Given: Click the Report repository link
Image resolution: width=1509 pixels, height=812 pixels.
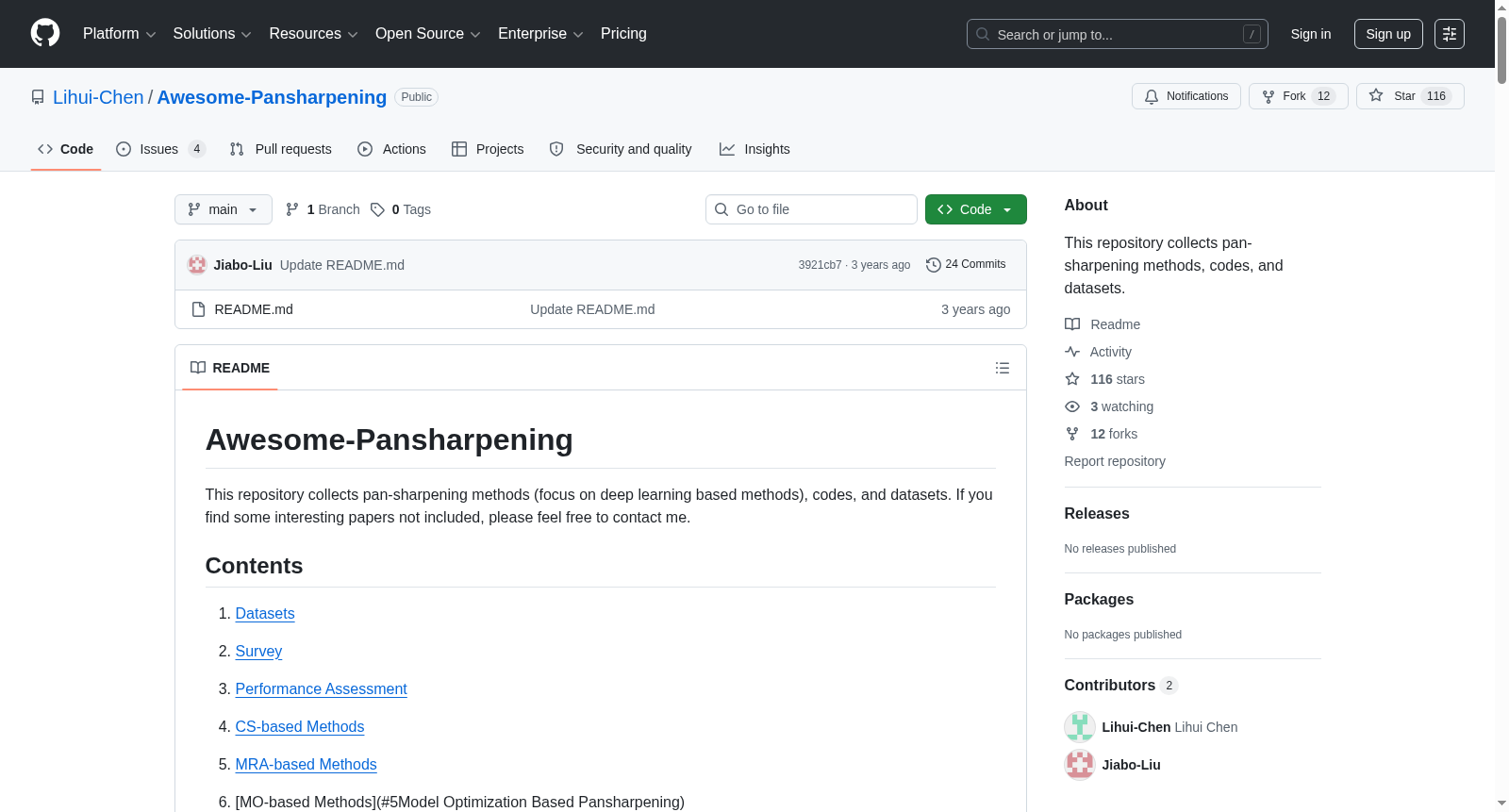Looking at the screenshot, I should click(1115, 461).
